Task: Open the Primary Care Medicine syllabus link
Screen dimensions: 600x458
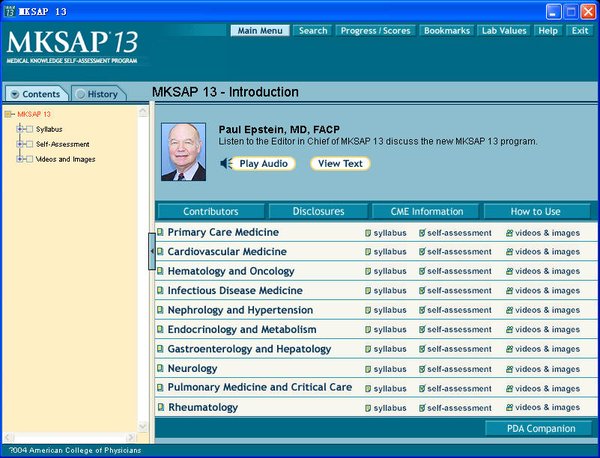Action: 386,233
